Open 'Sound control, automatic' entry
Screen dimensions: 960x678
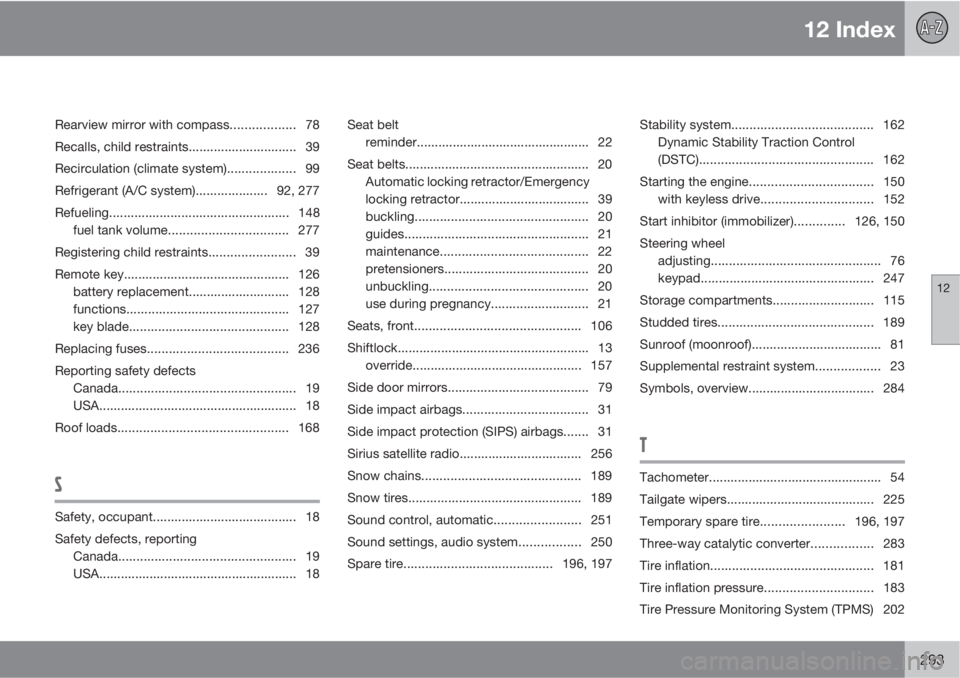pos(479,520)
